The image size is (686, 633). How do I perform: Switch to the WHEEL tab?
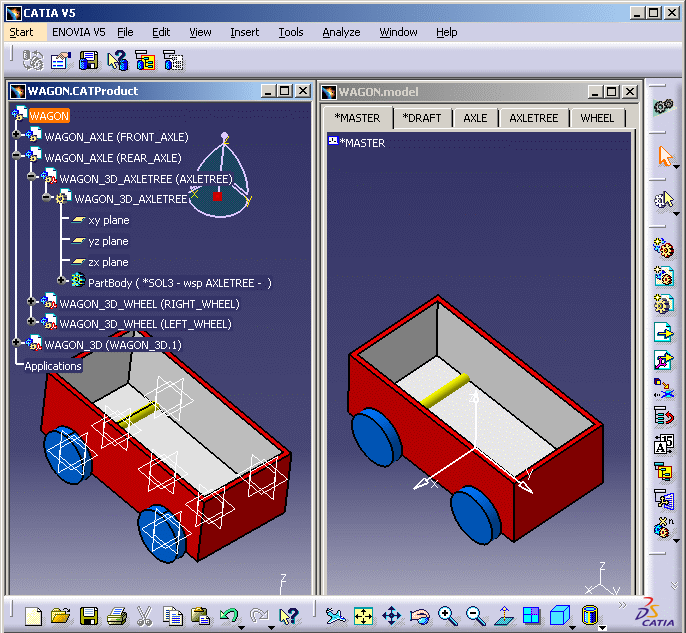click(x=597, y=117)
